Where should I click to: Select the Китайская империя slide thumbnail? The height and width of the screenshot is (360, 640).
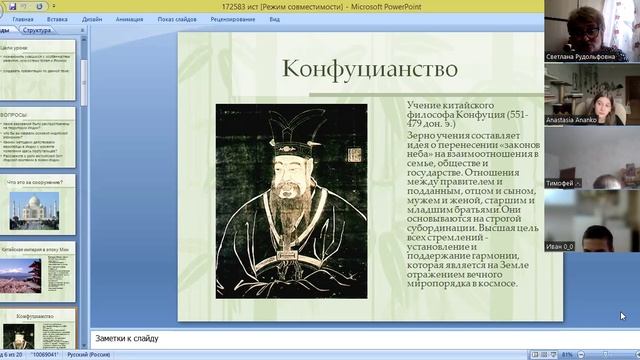coord(38,272)
